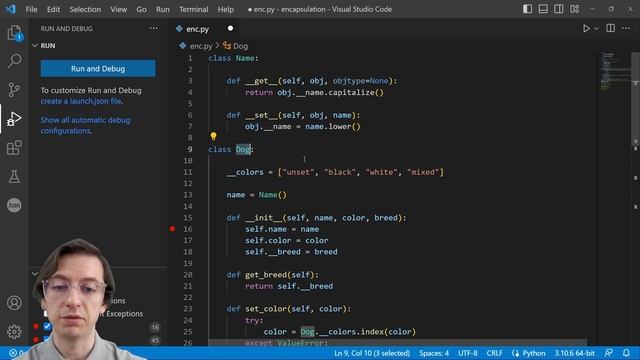Open the Run menu
This screenshot has height=360, width=640.
[x=162, y=9]
